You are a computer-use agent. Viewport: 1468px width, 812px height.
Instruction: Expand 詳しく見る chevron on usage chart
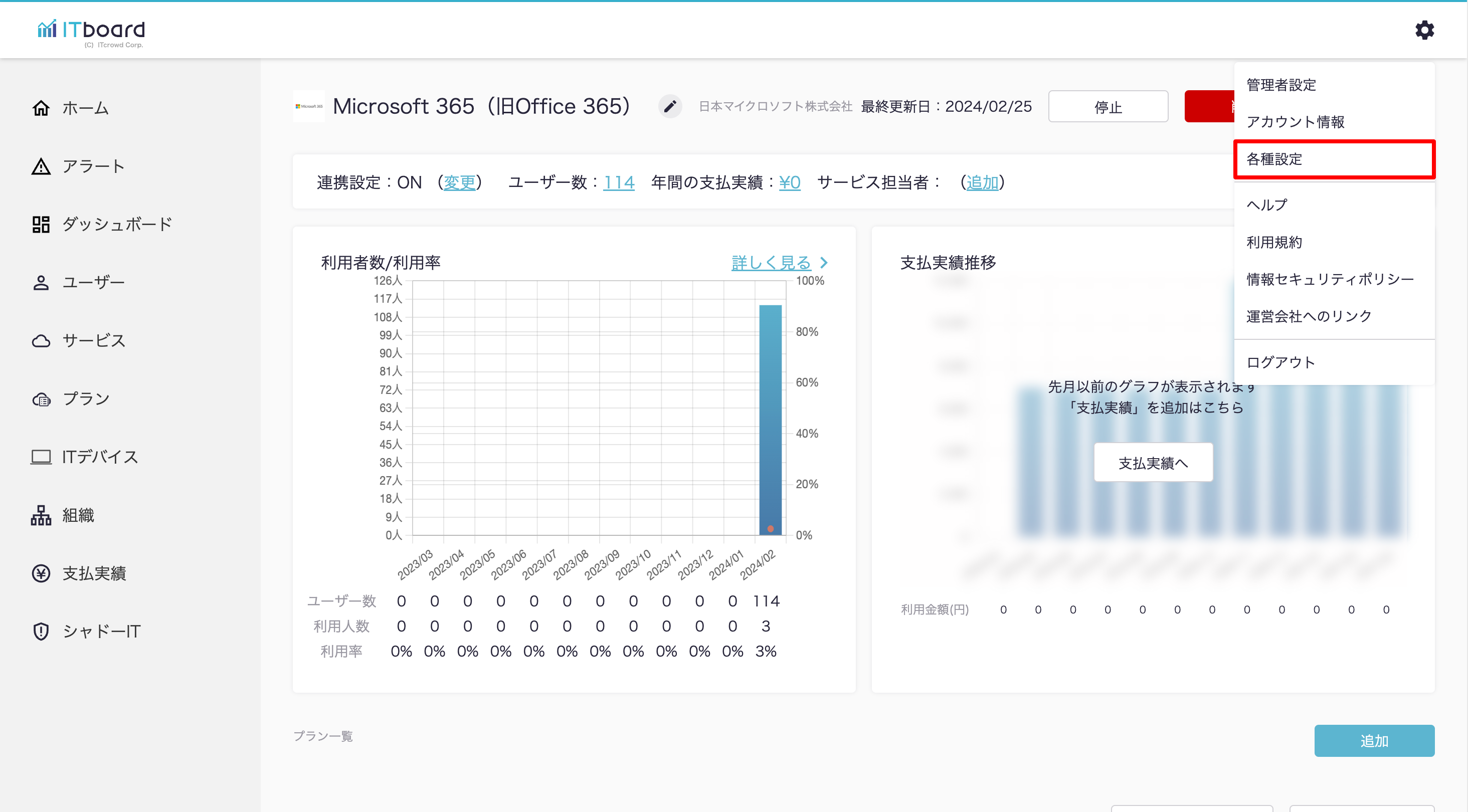(x=823, y=263)
